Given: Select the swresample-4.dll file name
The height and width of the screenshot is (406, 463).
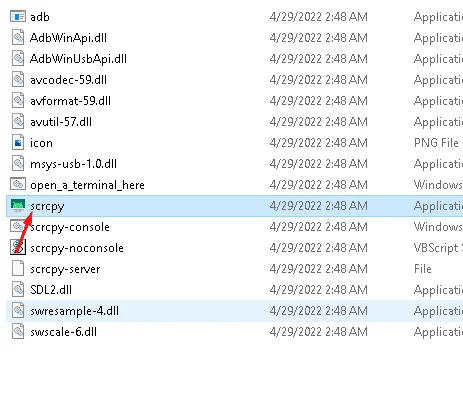Looking at the screenshot, I should tap(74, 311).
